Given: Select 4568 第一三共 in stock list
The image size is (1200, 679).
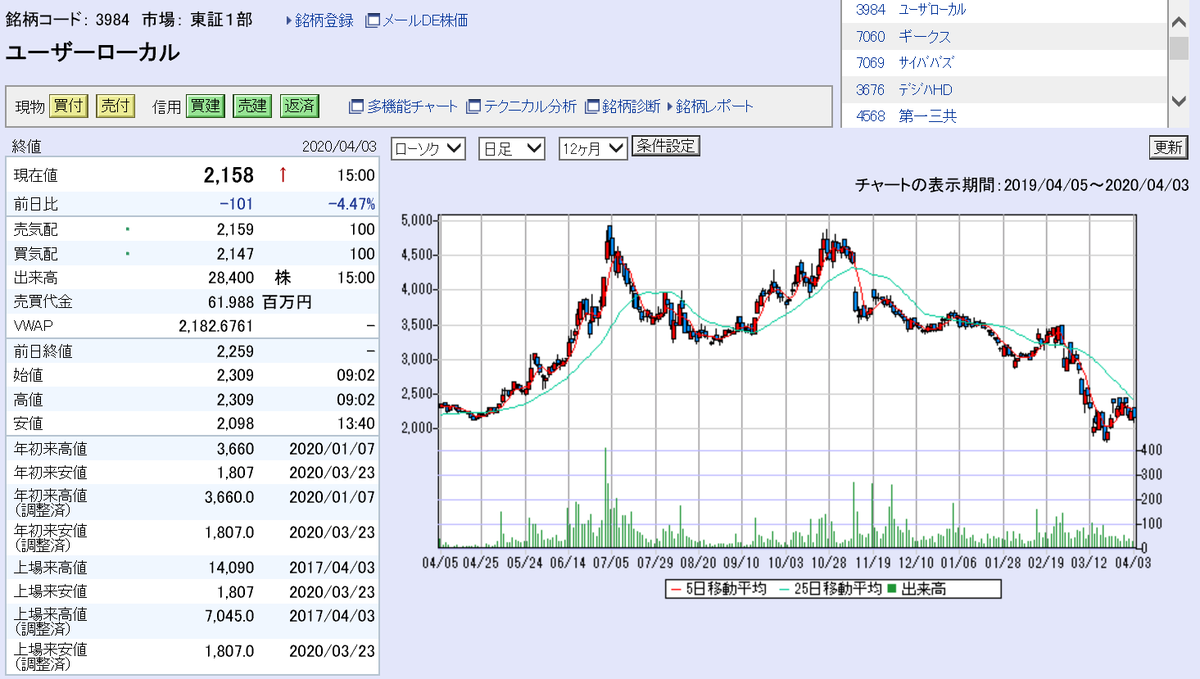Looking at the screenshot, I should pyautogui.click(x=1004, y=116).
